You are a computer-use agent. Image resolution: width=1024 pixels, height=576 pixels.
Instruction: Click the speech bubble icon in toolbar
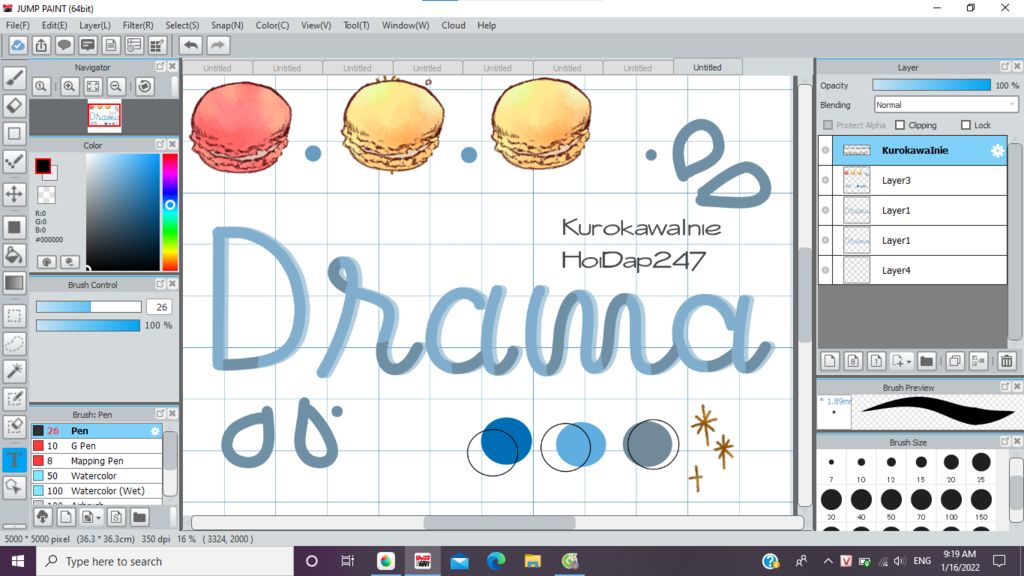tap(64, 45)
